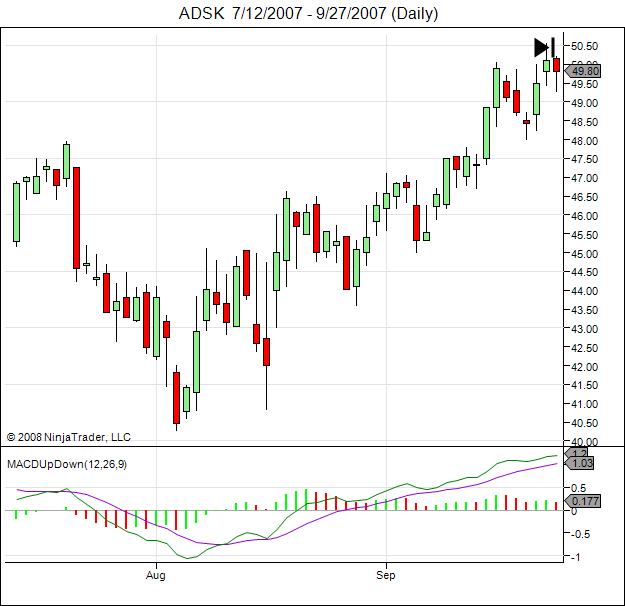Click the 49.00 price axis label
This screenshot has width=625, height=606.
584,103
